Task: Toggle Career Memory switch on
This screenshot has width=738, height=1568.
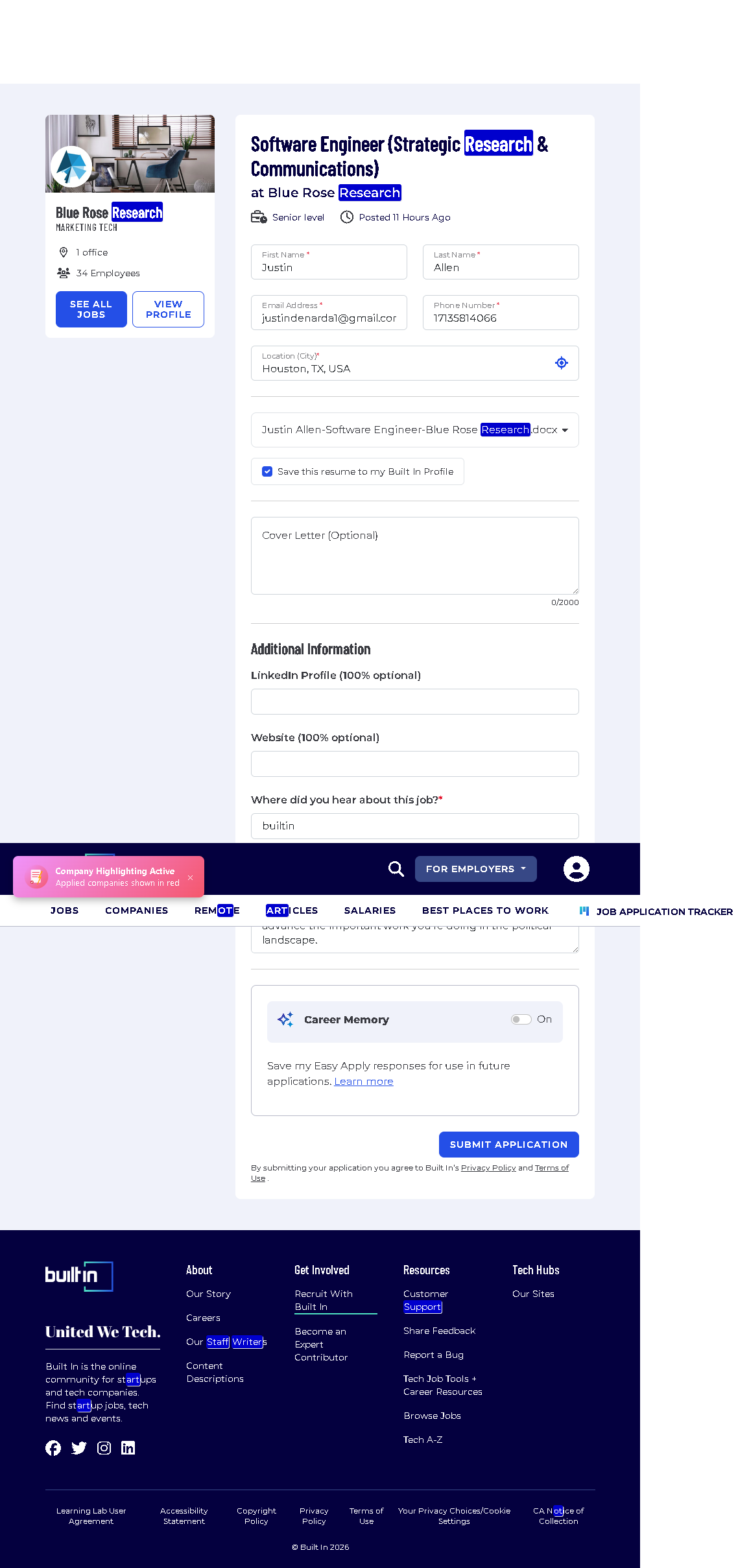Action: (521, 1019)
